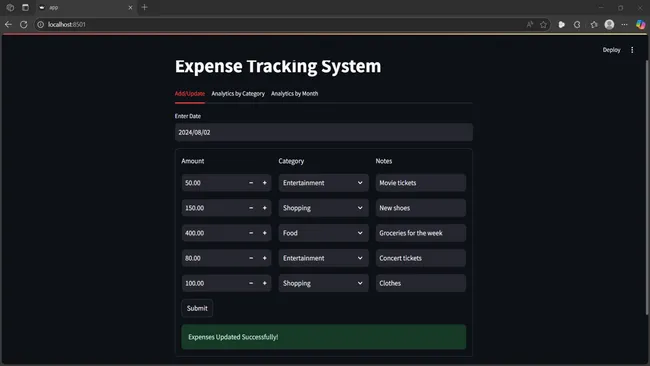Image resolution: width=650 pixels, height=366 pixels.
Task: Edit the 'Concert tickets' note
Action: pyautogui.click(x=421, y=258)
